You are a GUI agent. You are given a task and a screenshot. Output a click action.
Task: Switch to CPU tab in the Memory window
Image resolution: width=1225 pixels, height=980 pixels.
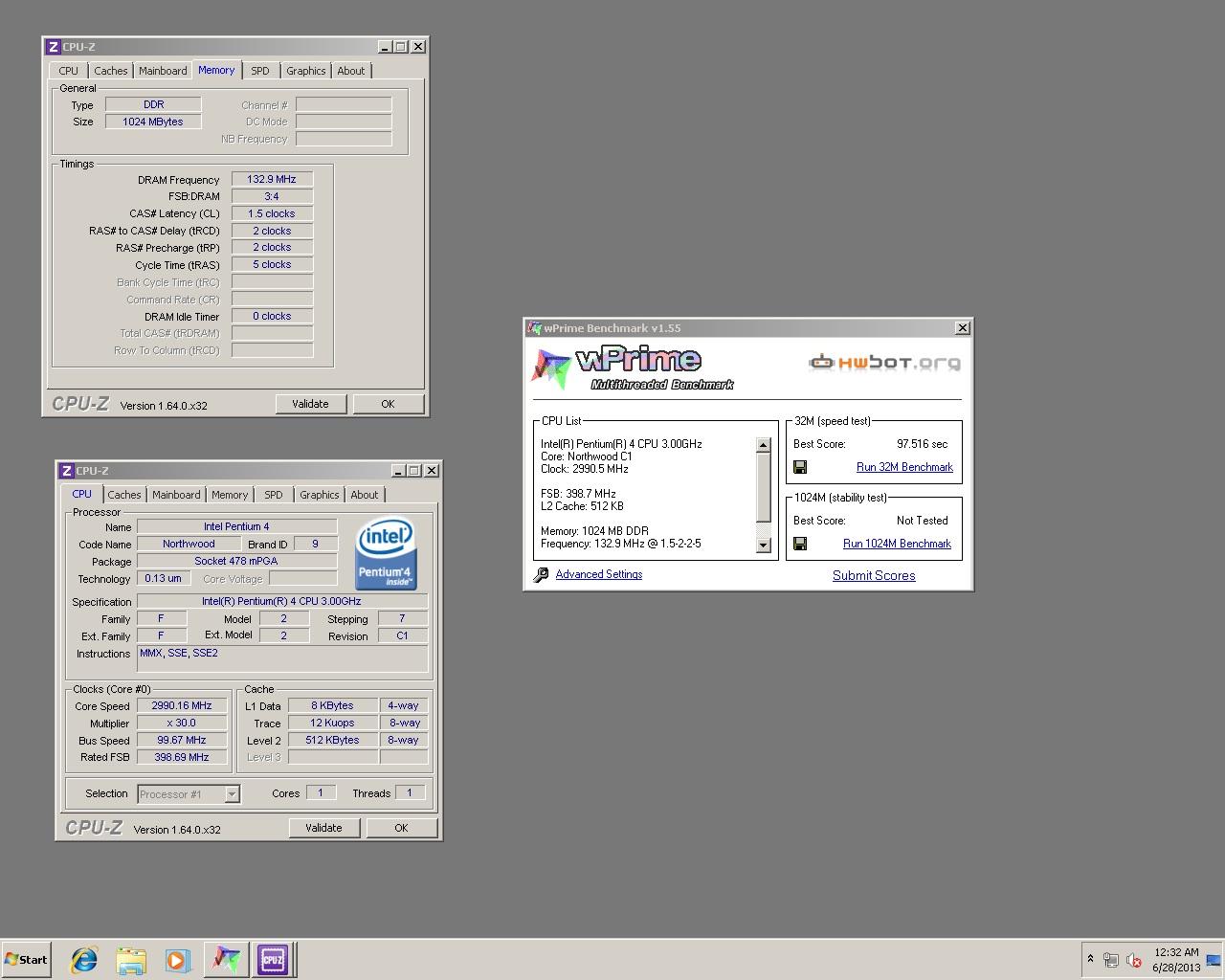click(69, 71)
